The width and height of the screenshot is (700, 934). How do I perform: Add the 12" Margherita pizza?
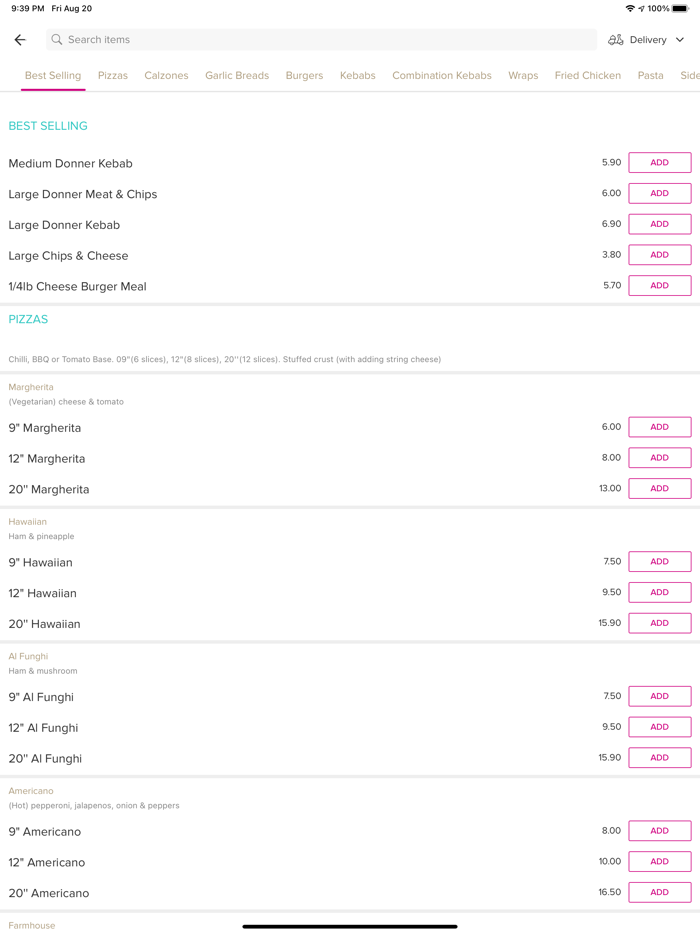click(x=659, y=458)
